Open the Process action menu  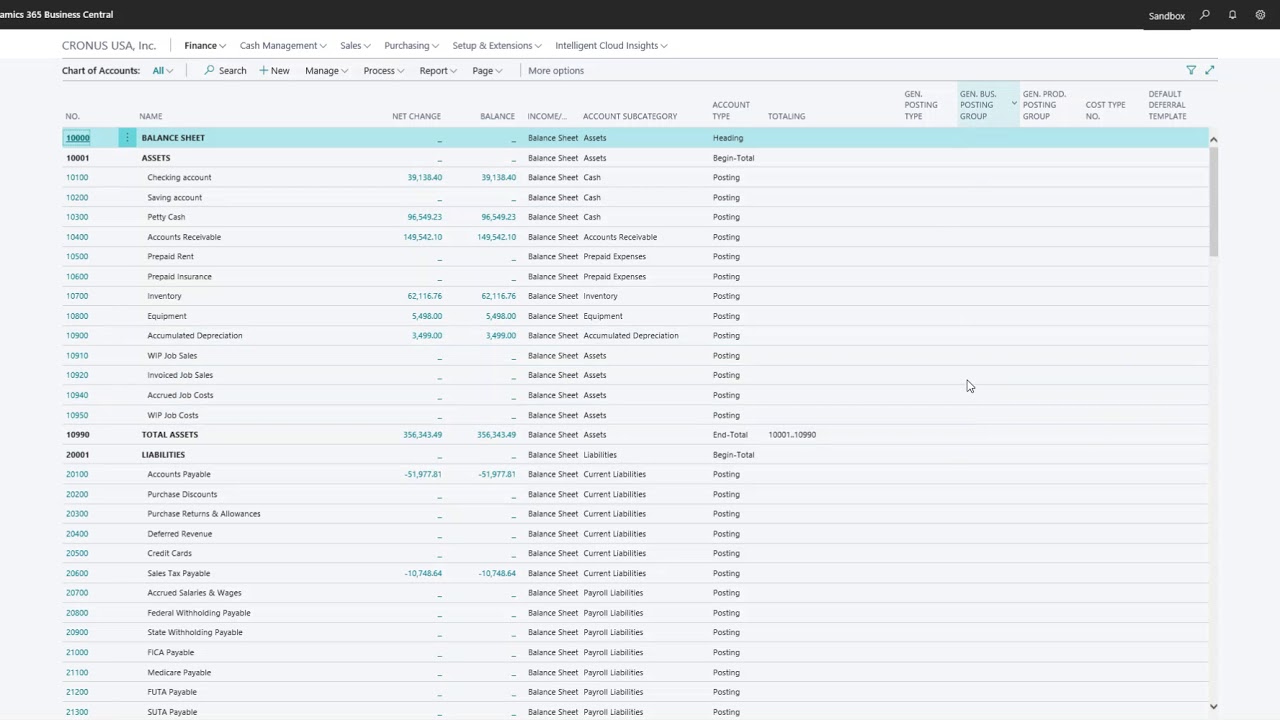point(383,71)
